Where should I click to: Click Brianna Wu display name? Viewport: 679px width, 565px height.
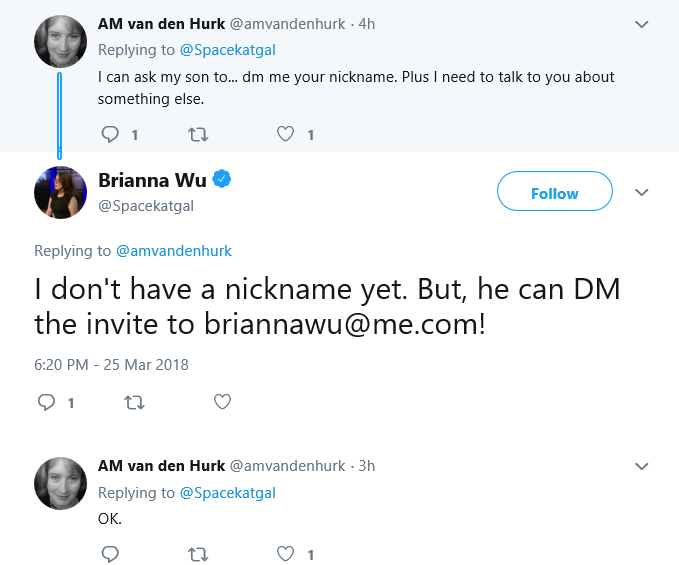(x=152, y=180)
